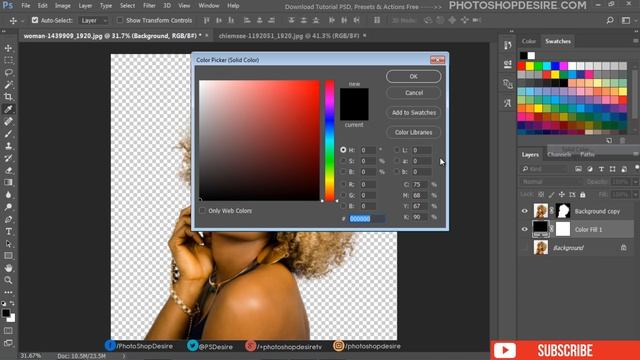The height and width of the screenshot is (360, 640).
Task: Hide the Color Fill 1 layer
Action: 525,229
